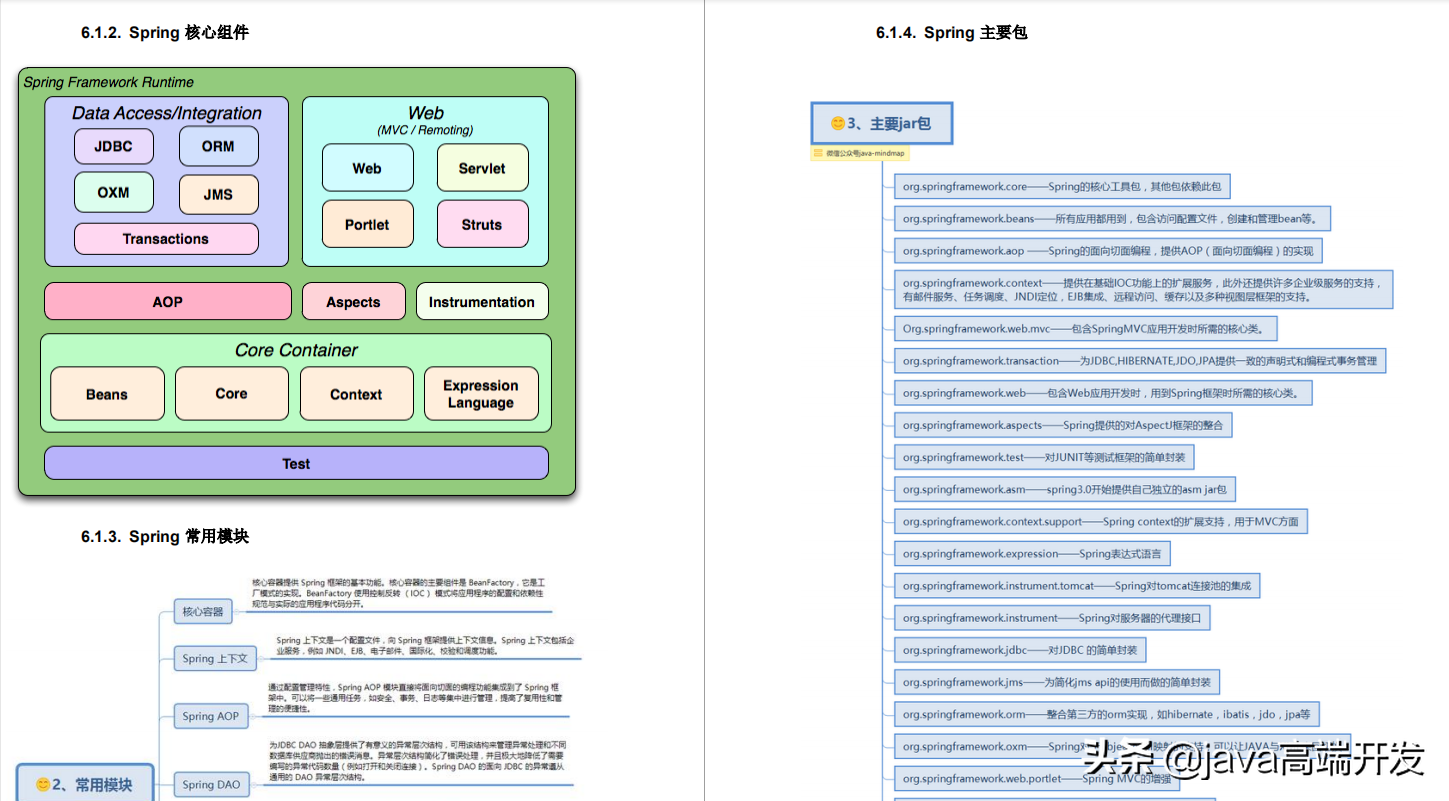
Task: Click the Transactions box
Action: tap(166, 239)
